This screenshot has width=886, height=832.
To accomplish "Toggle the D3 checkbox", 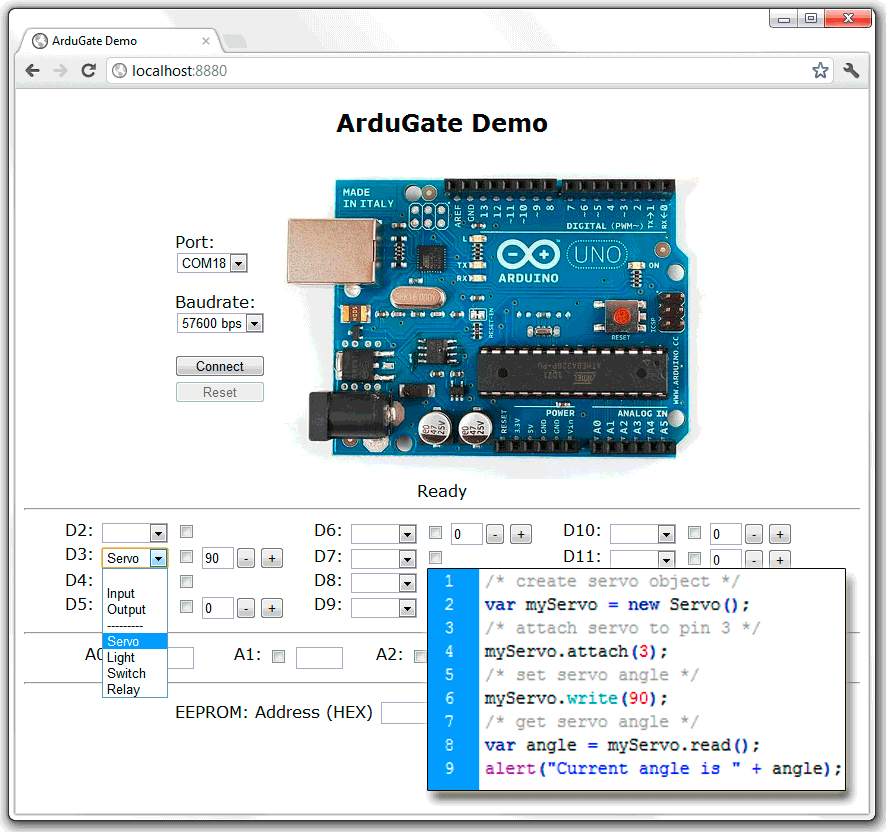I will click(x=186, y=557).
